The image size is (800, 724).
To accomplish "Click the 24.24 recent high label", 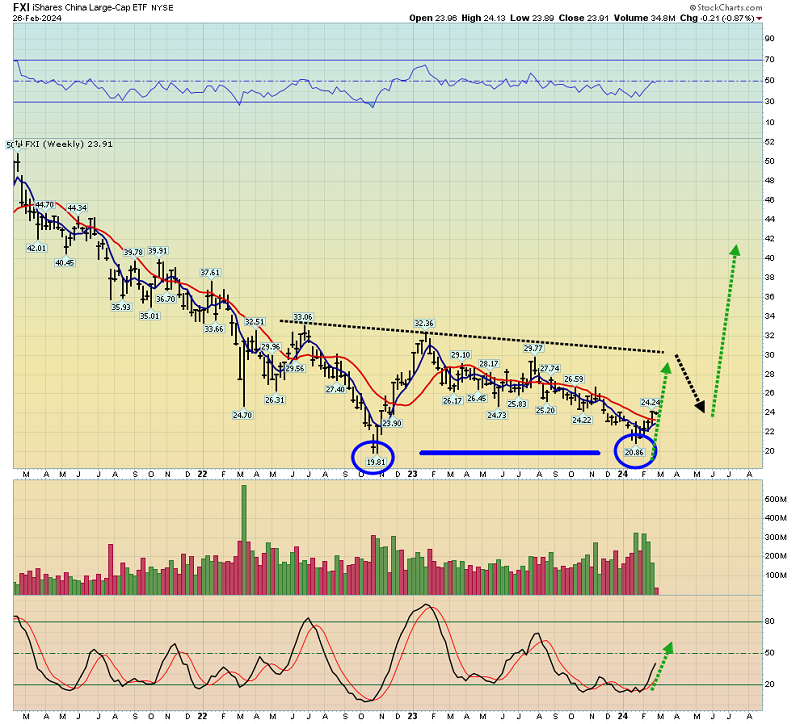I will [x=651, y=403].
